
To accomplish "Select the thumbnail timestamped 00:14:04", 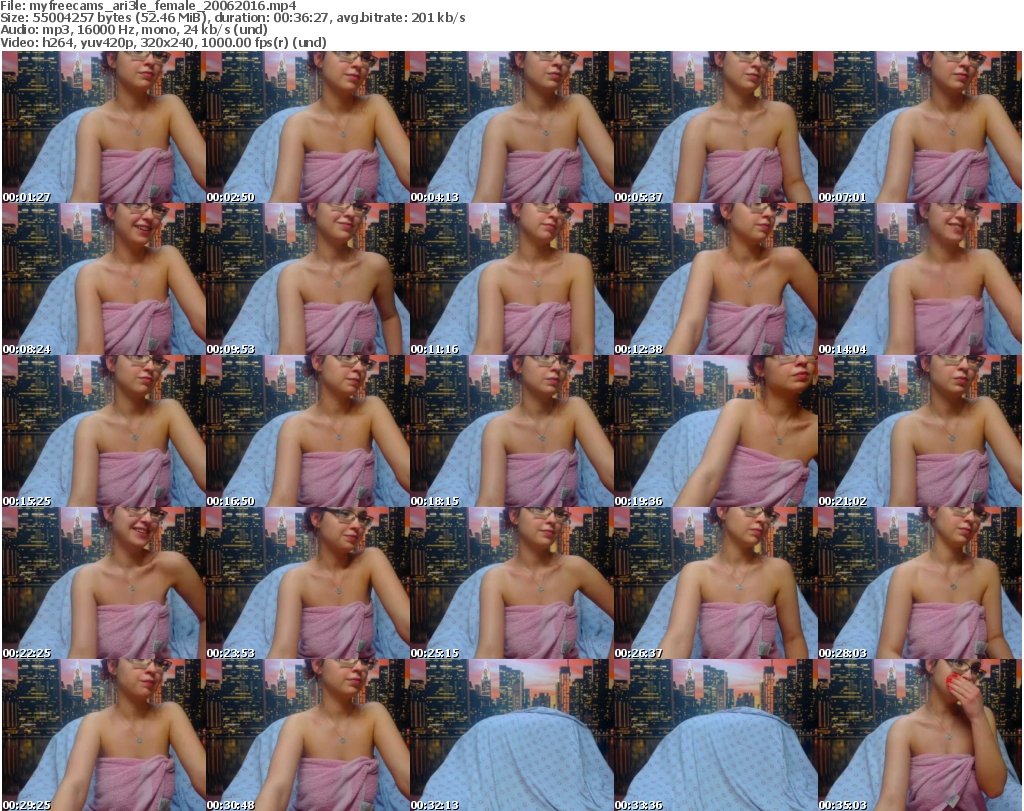I will click(919, 279).
